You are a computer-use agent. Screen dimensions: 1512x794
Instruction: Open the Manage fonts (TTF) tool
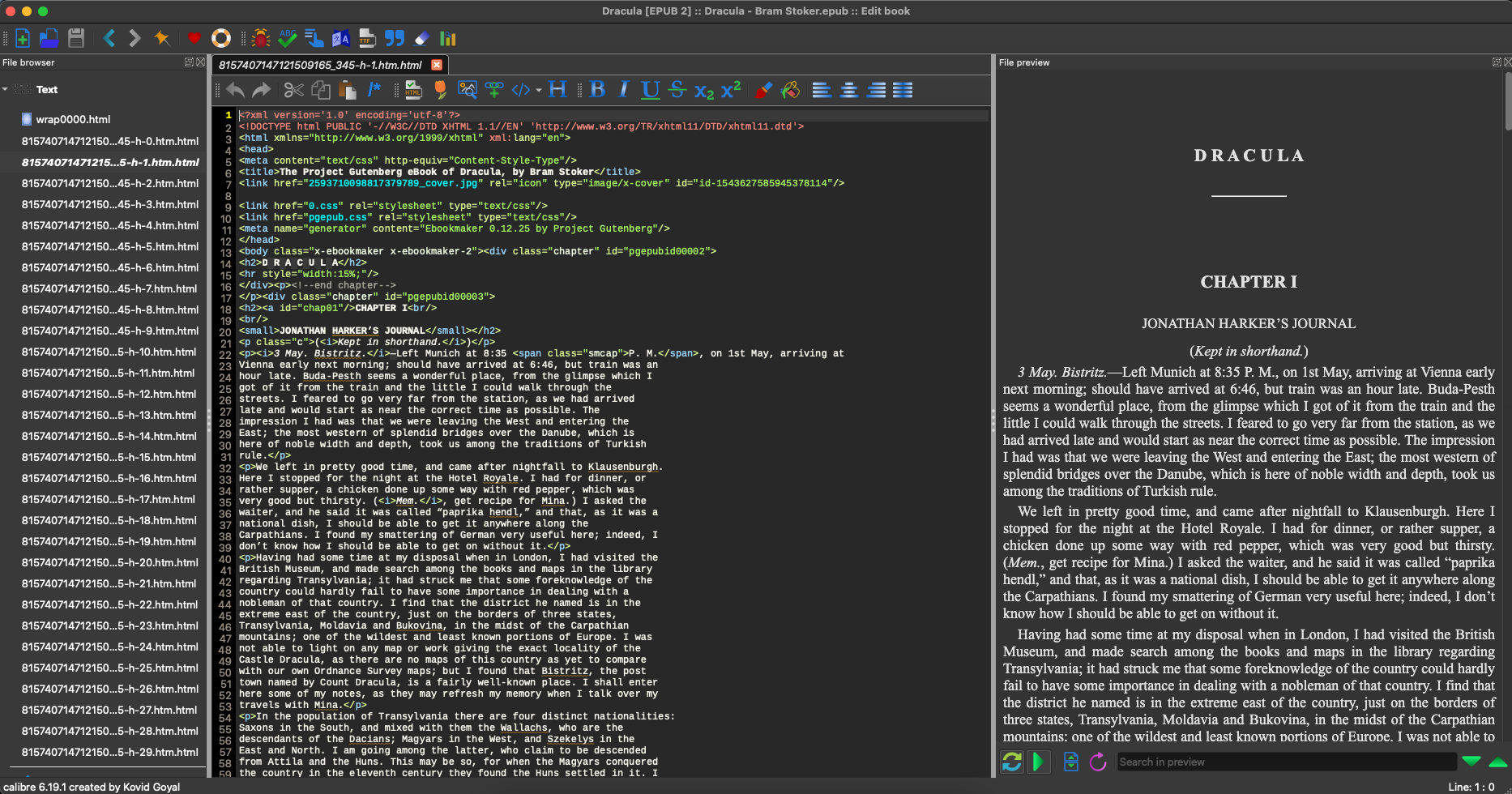point(367,37)
